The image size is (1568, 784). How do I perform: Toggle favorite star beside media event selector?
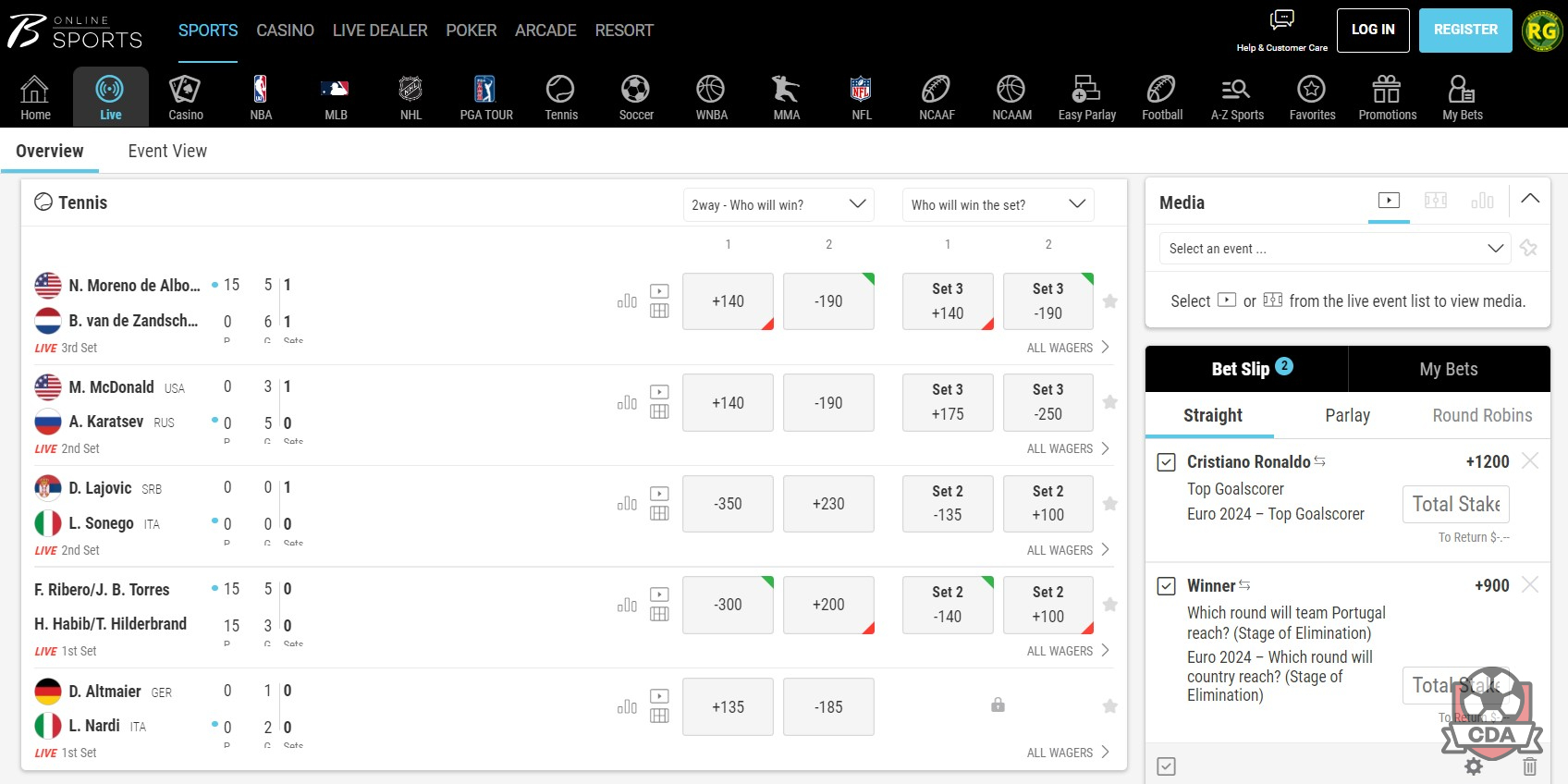coord(1528,248)
